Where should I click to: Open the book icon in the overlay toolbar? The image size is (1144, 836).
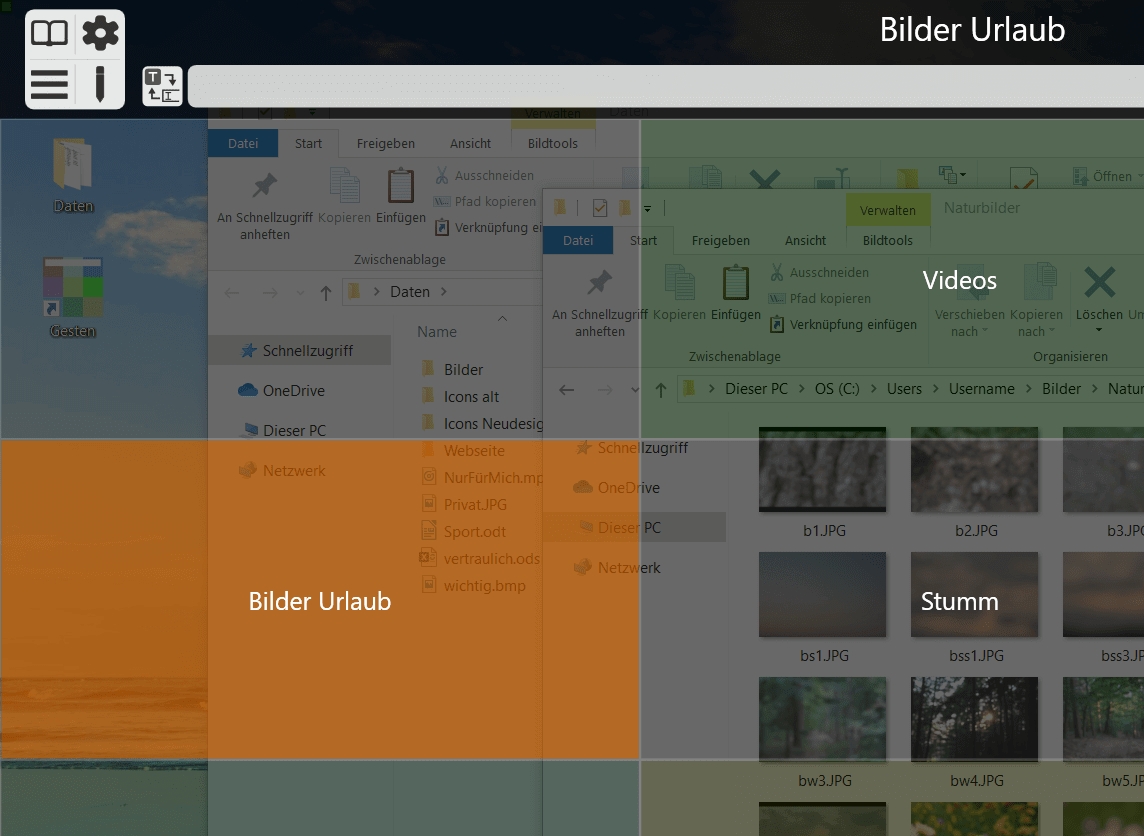[49, 34]
